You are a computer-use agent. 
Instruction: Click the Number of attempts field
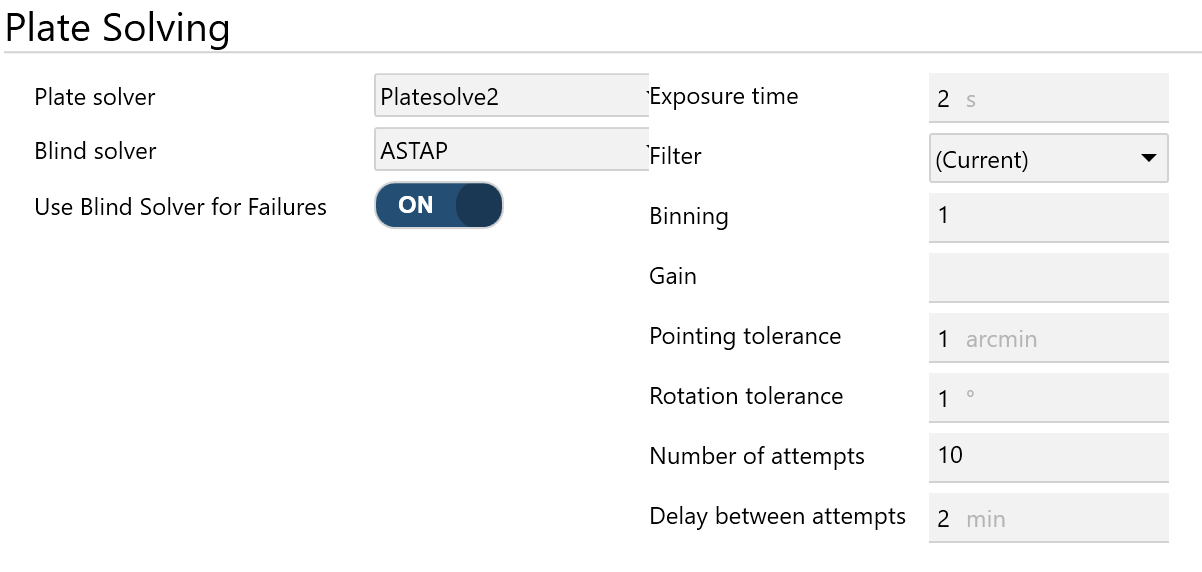click(1048, 457)
